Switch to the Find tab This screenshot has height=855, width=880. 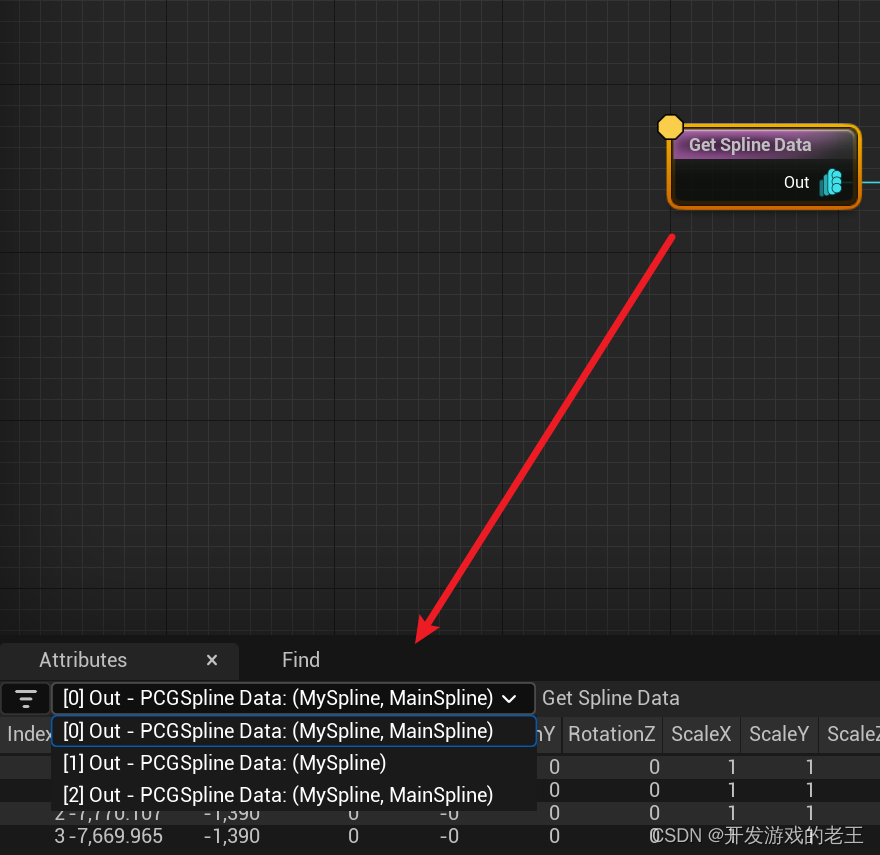click(300, 660)
